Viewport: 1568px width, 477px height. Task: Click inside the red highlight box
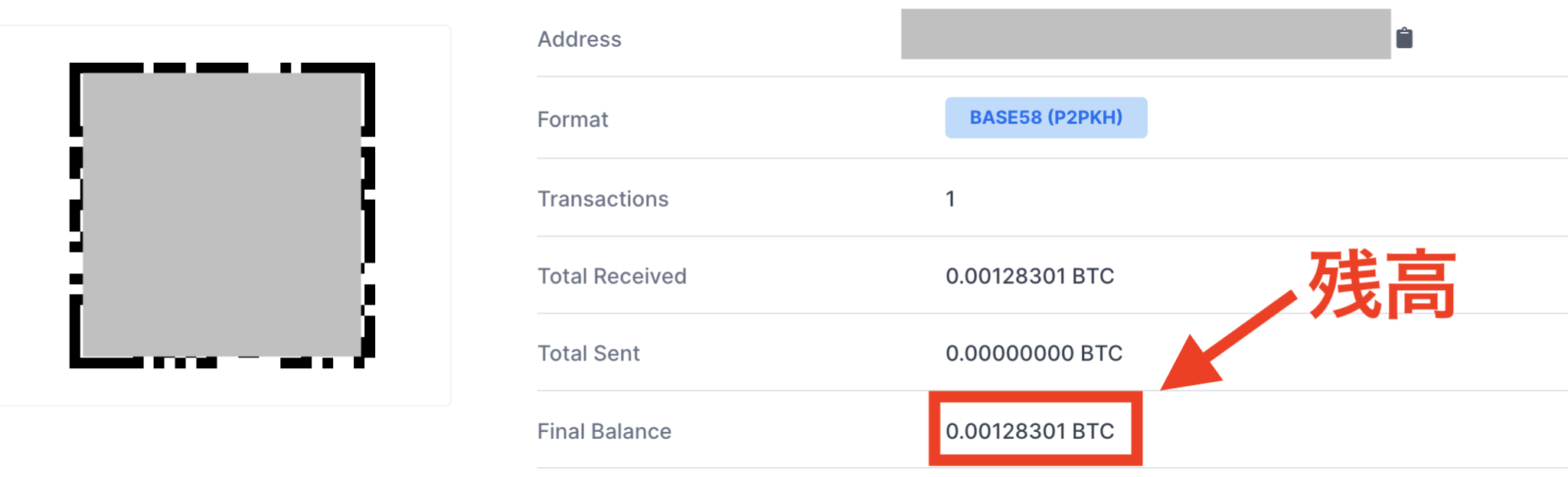(1034, 430)
